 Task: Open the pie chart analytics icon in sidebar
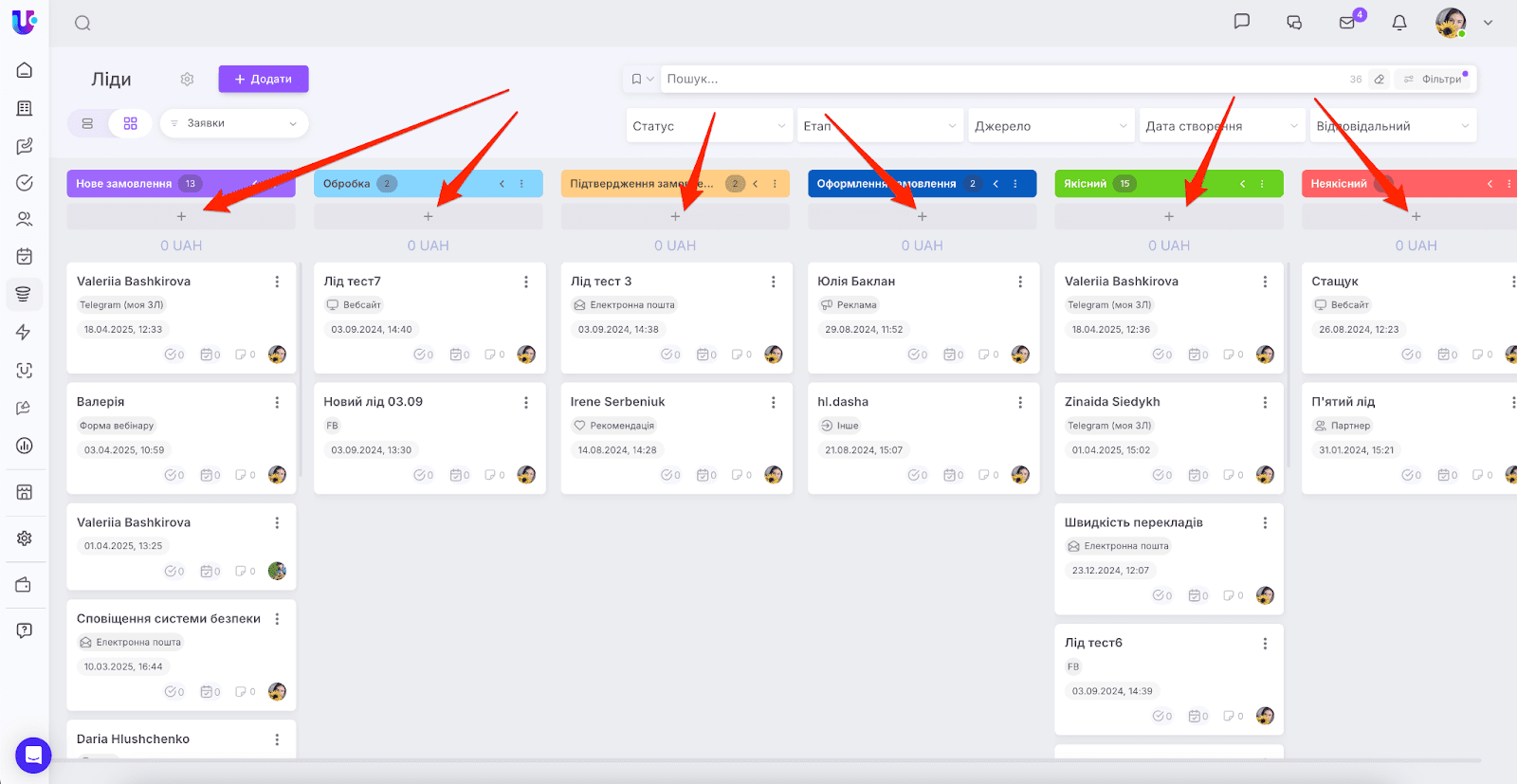click(25, 446)
